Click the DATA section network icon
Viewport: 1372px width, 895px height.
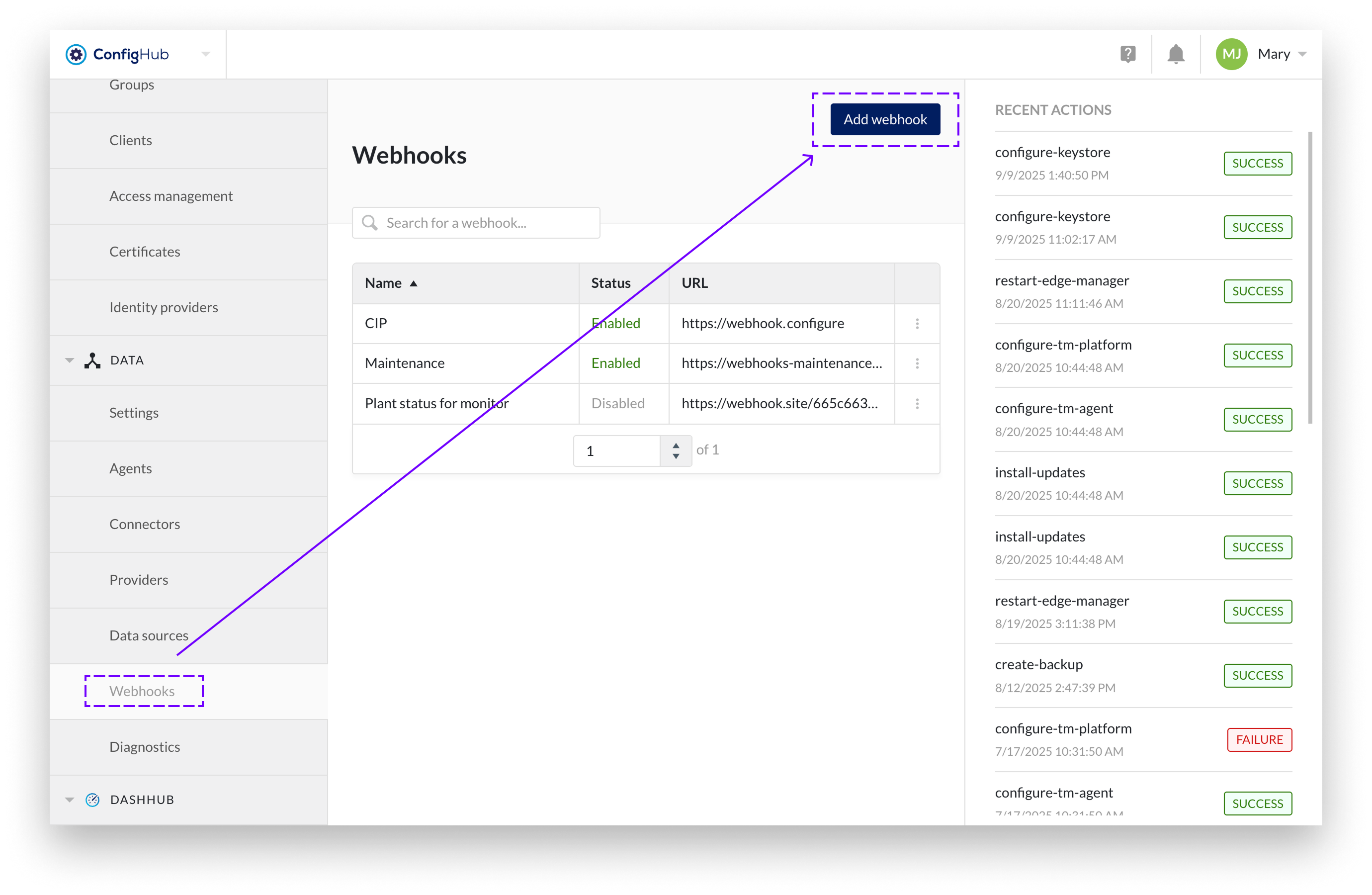pyautogui.click(x=92, y=360)
